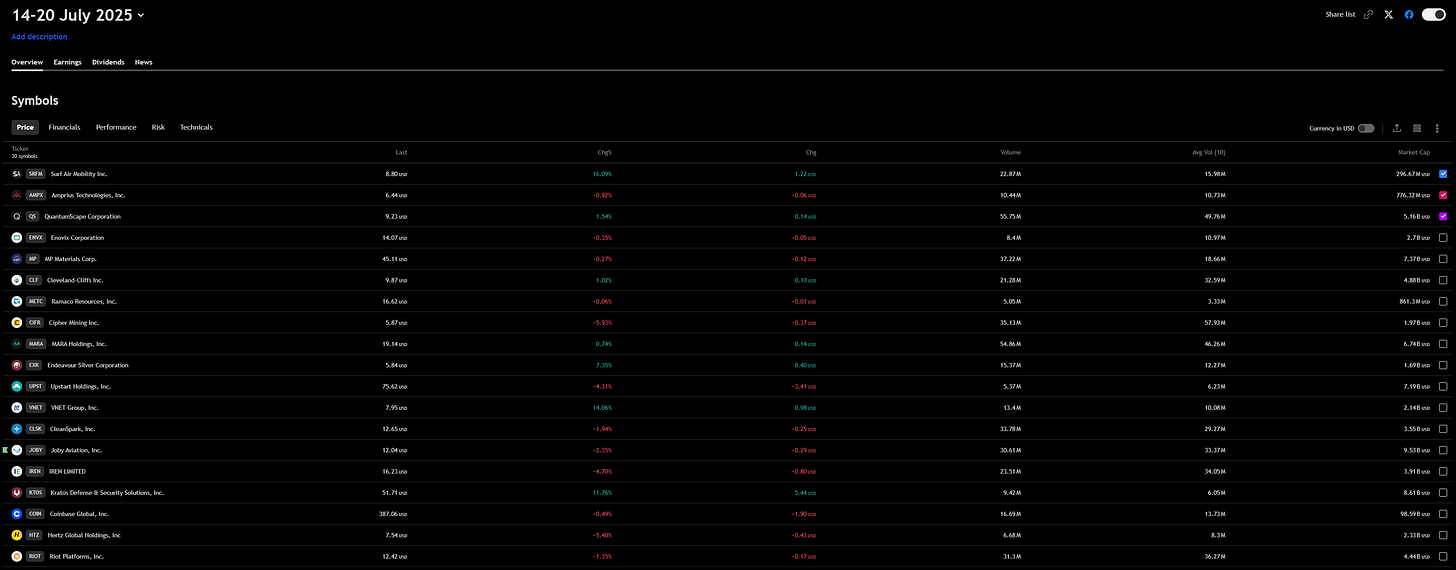Uncheck the Amprius Technologies row checkbox
Screen dimensions: 1456x570
1442,195
